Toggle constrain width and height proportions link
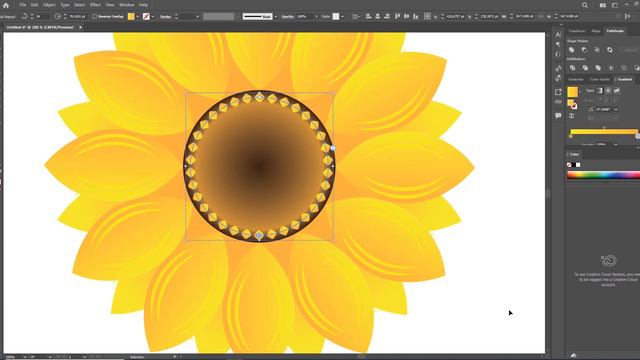This screenshot has width=640, height=360. (541, 17)
